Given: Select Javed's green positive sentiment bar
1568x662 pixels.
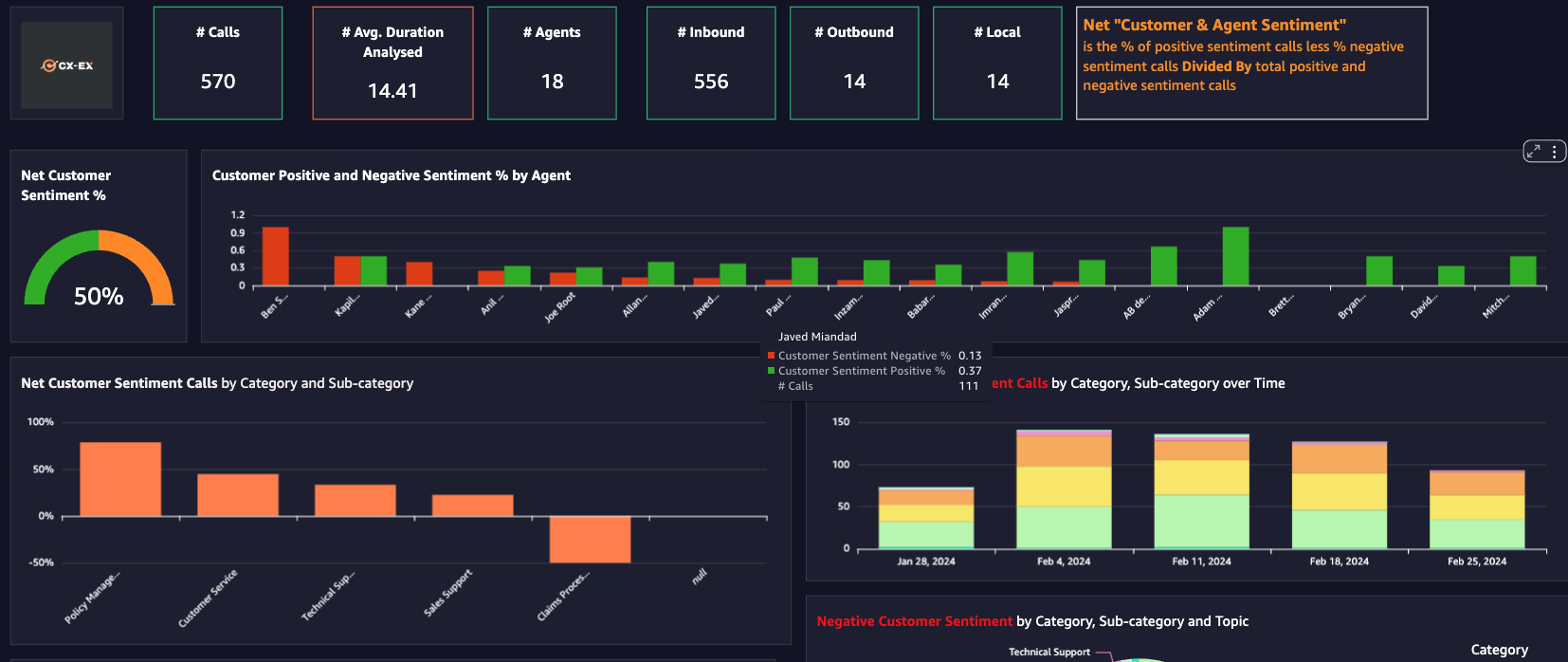Looking at the screenshot, I should click(733, 274).
